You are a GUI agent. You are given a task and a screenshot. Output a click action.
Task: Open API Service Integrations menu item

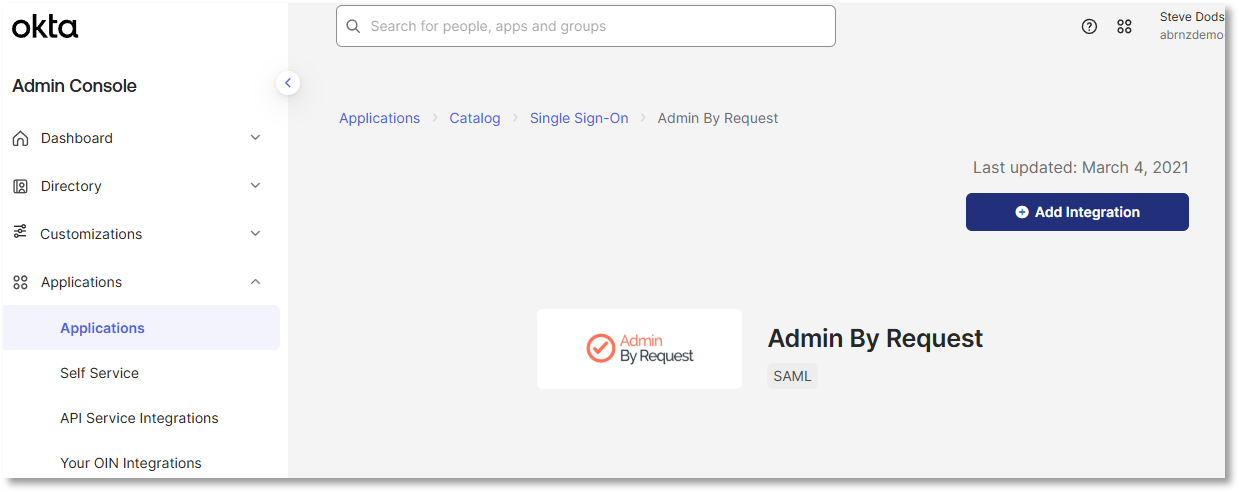pos(141,418)
